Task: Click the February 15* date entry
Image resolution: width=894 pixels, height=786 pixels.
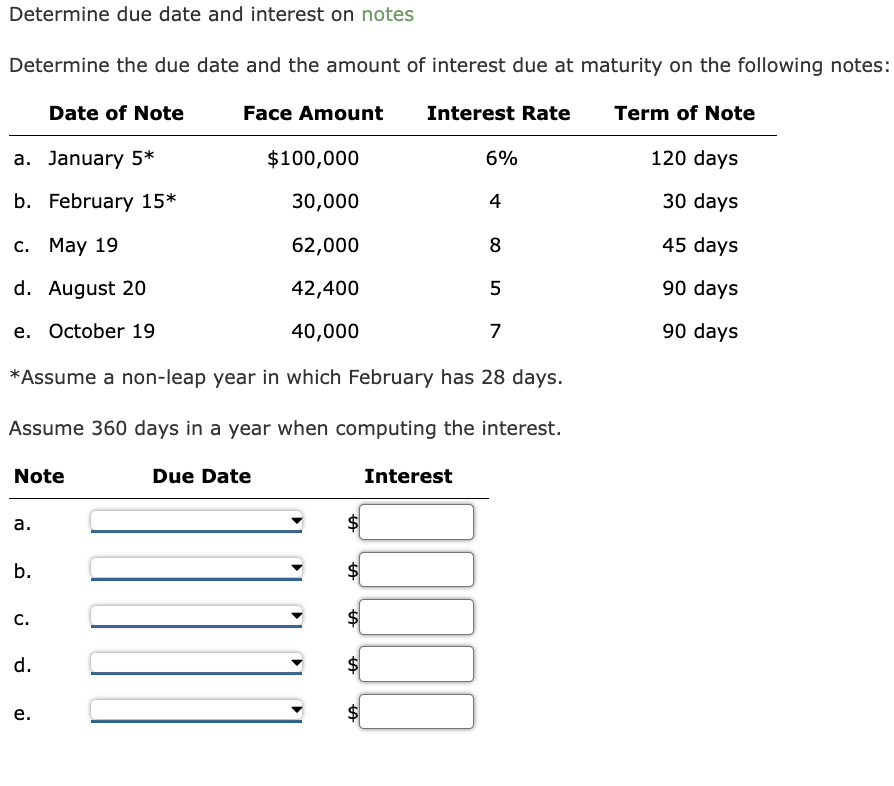Action: tap(113, 201)
